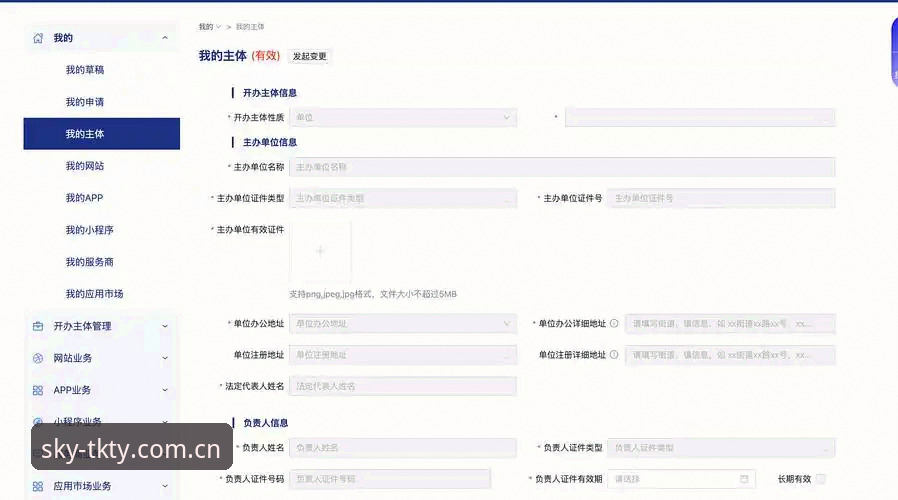Open the 负责人证件类型 dropdown

[x=721, y=448]
